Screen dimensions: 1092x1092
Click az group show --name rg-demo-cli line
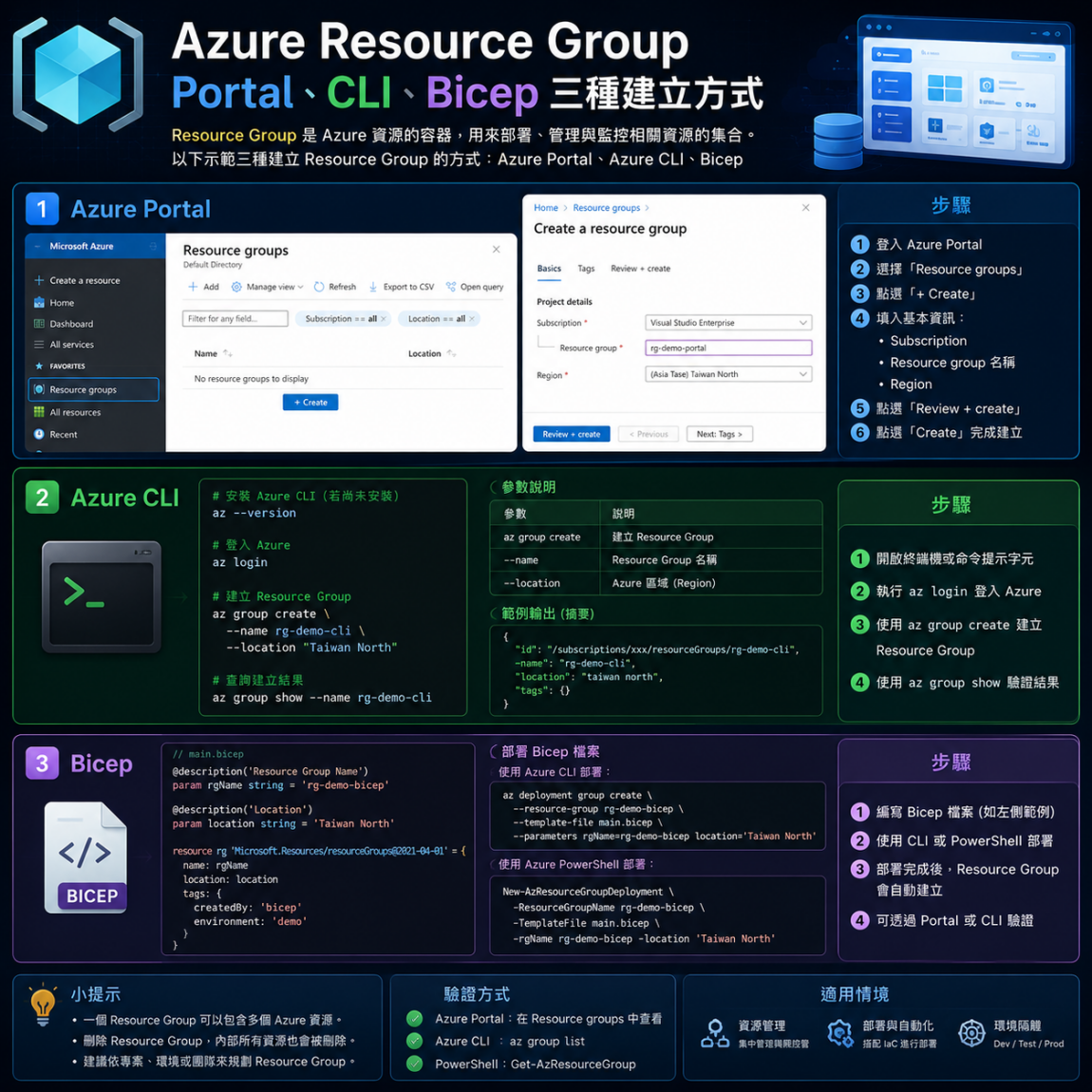[x=322, y=698]
